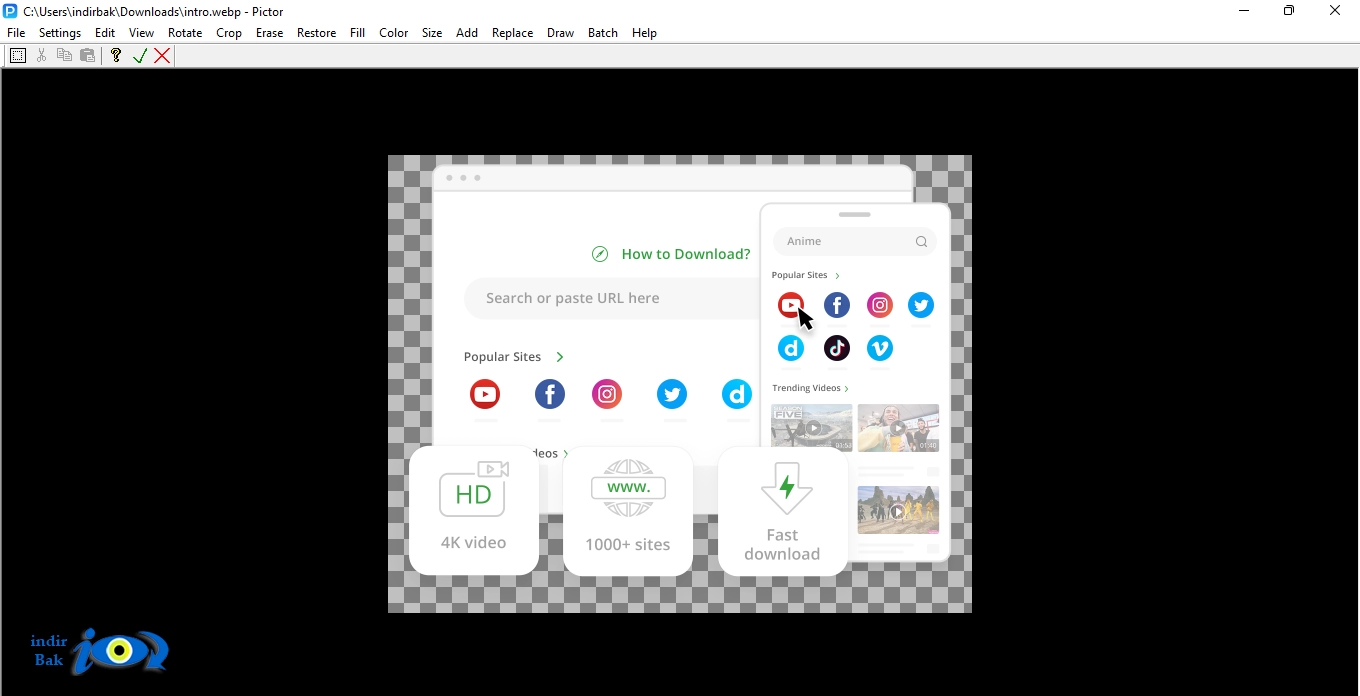
Task: Click the Paste clipboard toolbar icon
Action: 88,56
